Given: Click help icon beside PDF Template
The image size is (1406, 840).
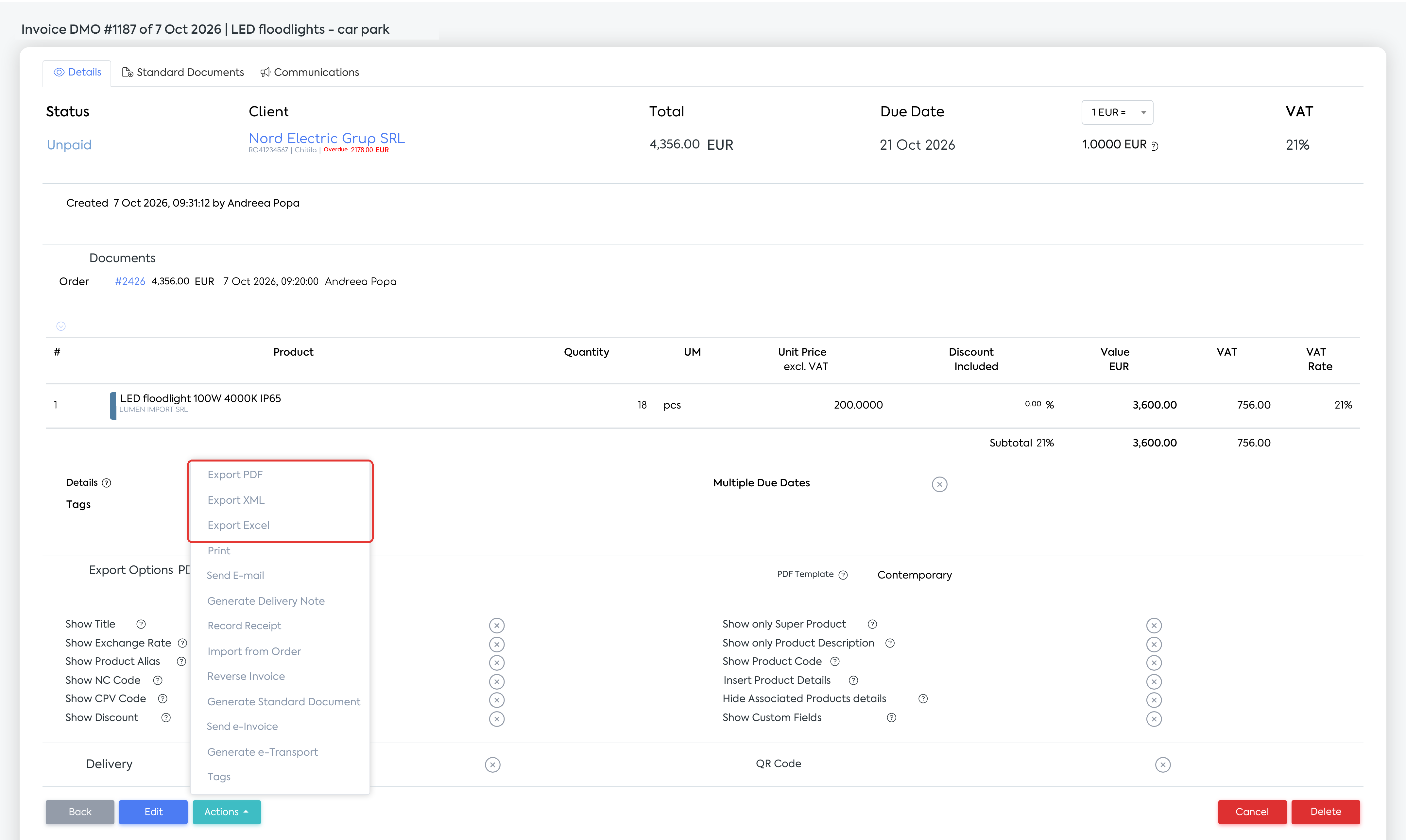Looking at the screenshot, I should tap(843, 575).
